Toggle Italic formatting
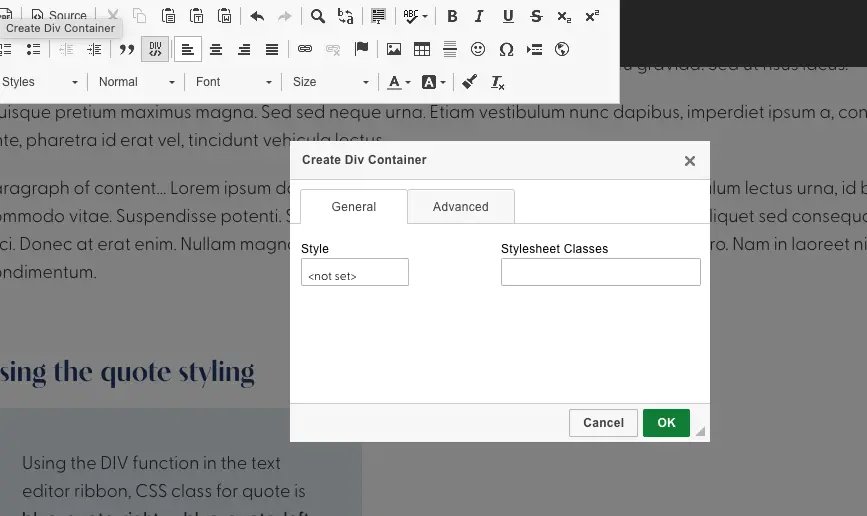867x516 pixels. [x=480, y=16]
